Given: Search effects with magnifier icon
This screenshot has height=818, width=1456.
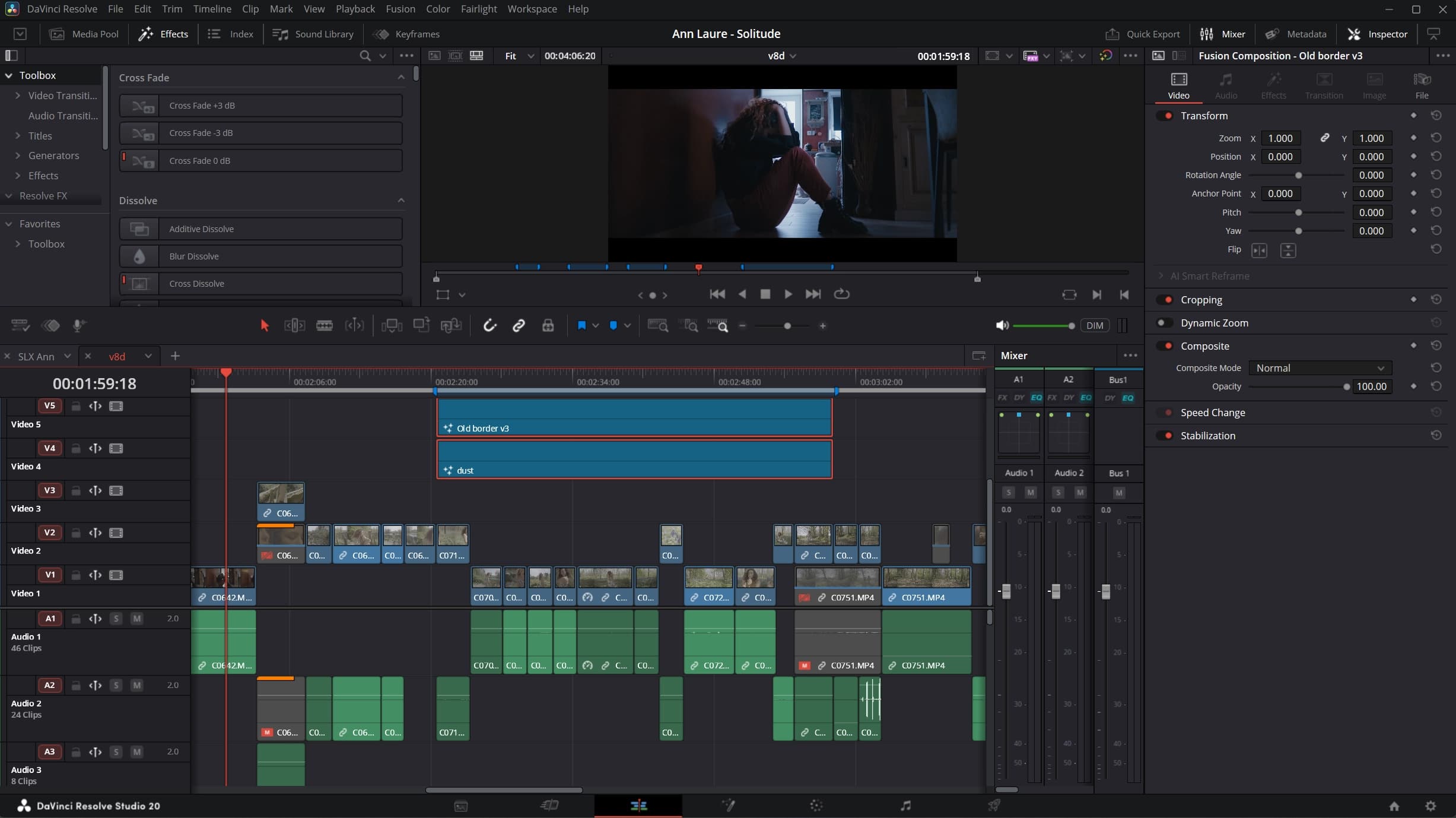Looking at the screenshot, I should (365, 56).
